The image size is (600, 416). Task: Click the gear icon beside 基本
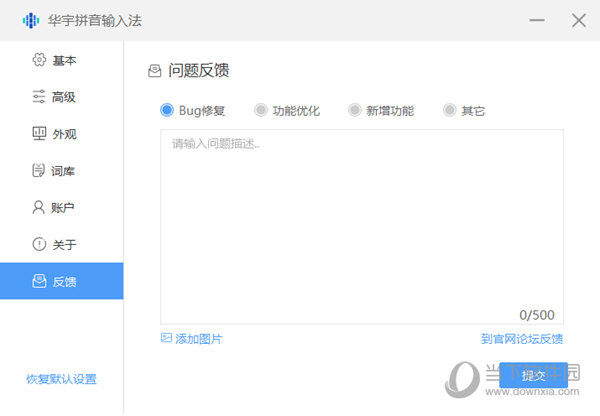tap(39, 60)
